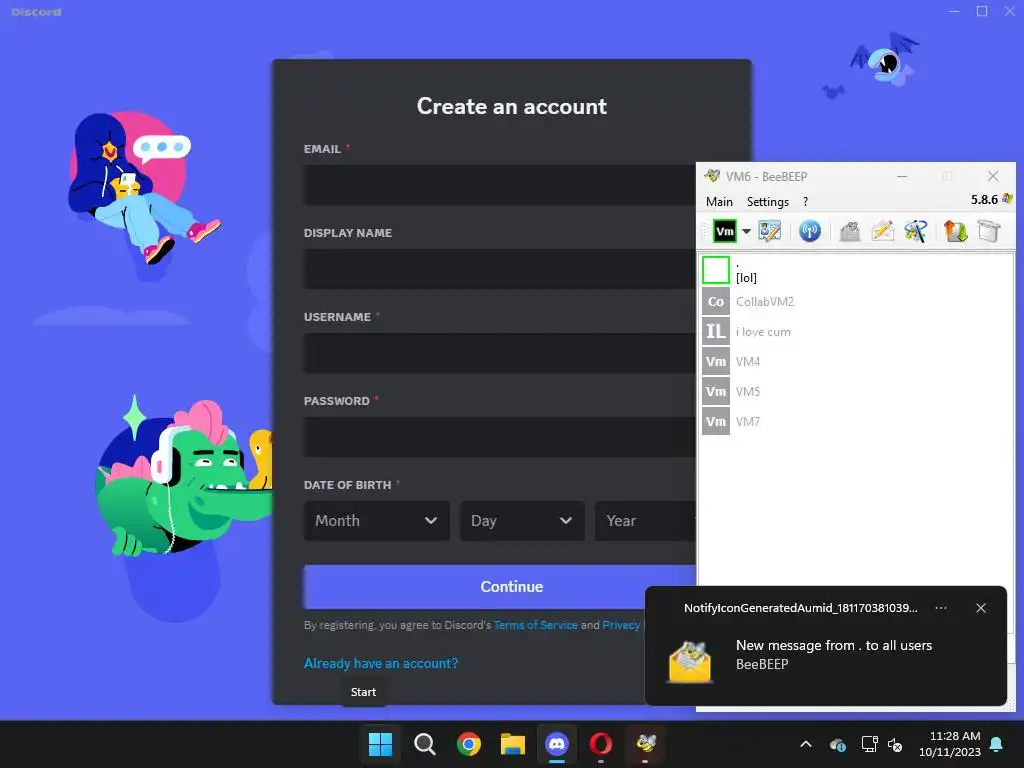Close the BeeBEEP notification toast
Screen dimensions: 1024x768
tap(981, 608)
